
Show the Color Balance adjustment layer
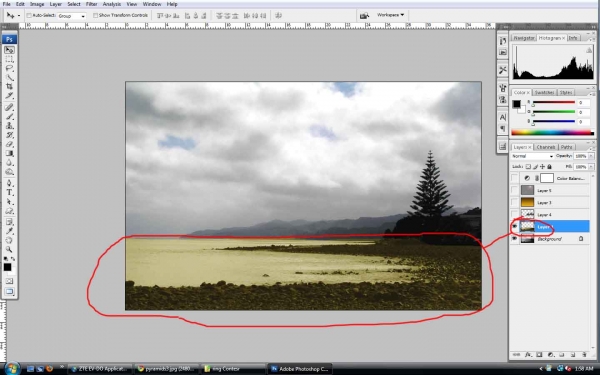pos(515,178)
